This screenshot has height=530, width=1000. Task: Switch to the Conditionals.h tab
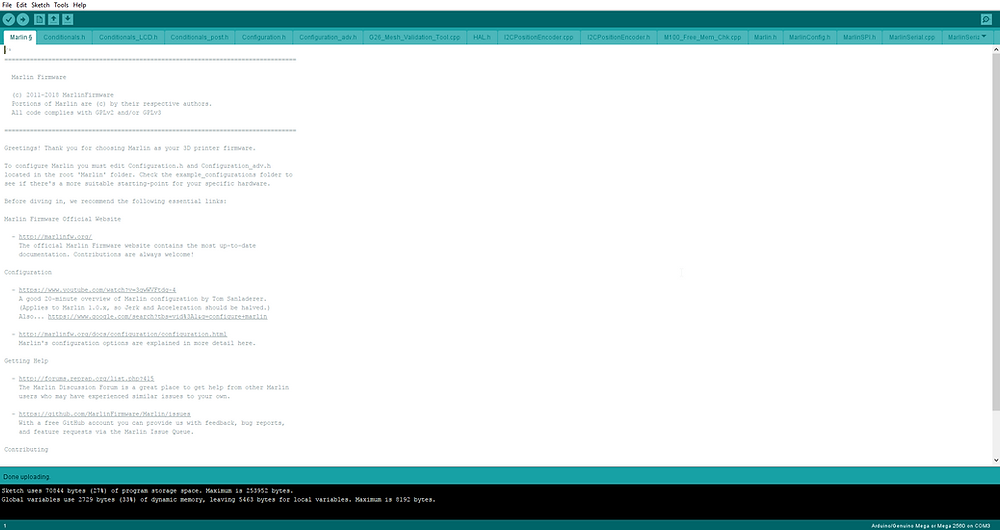tap(64, 37)
